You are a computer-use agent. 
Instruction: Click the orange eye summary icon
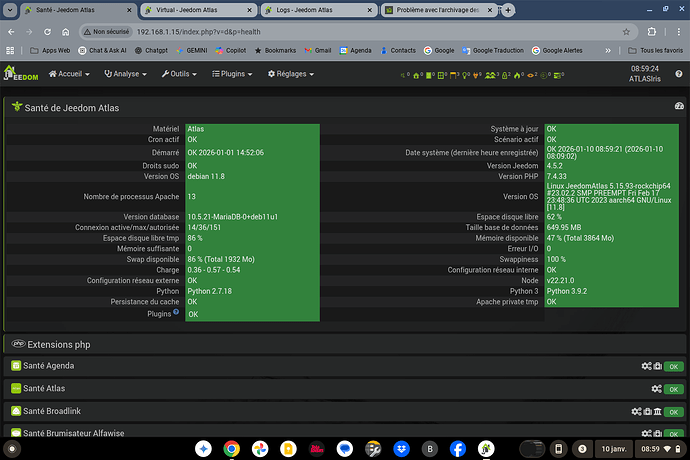[531, 75]
